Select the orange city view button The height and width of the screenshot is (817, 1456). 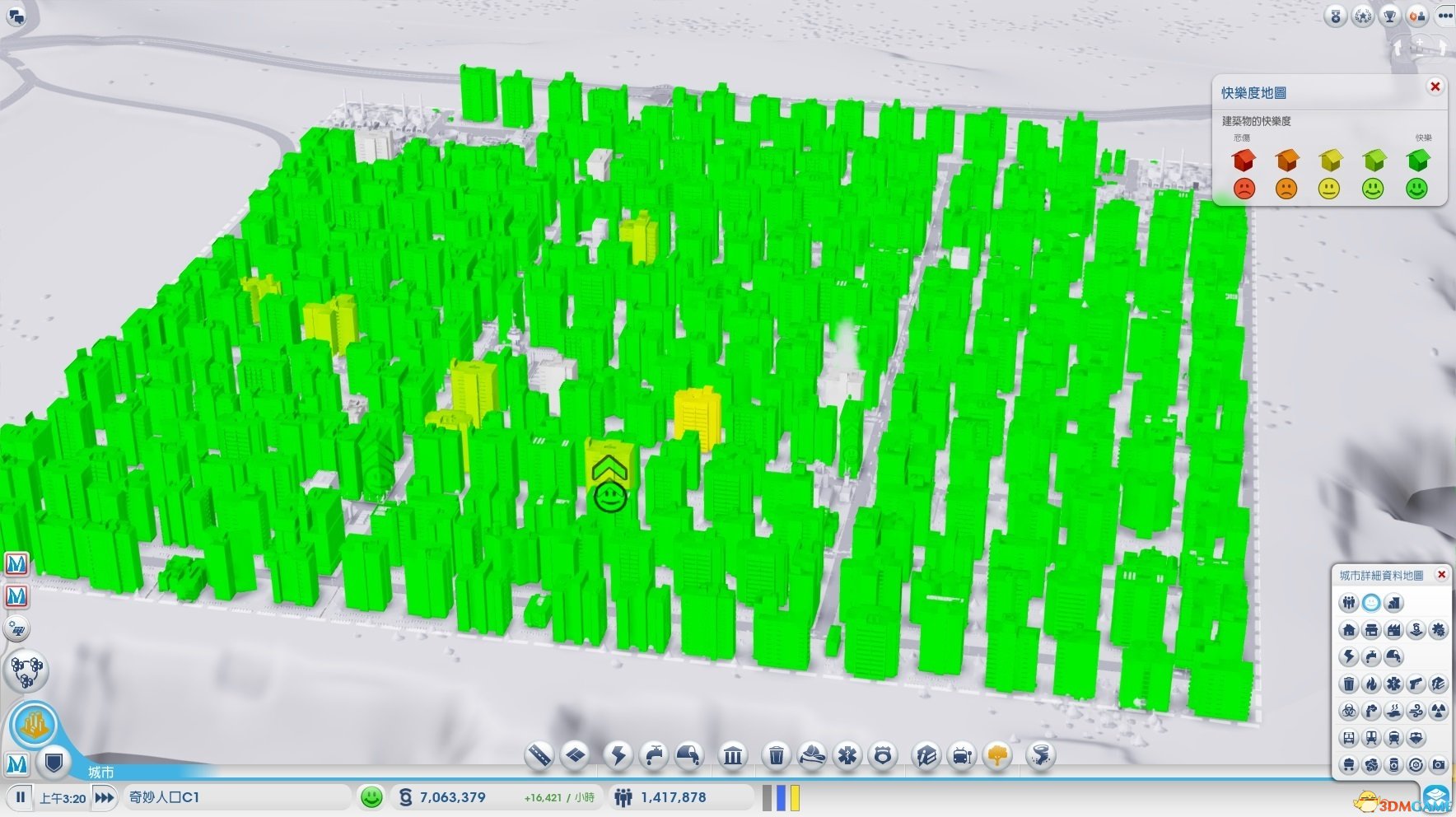(x=35, y=725)
